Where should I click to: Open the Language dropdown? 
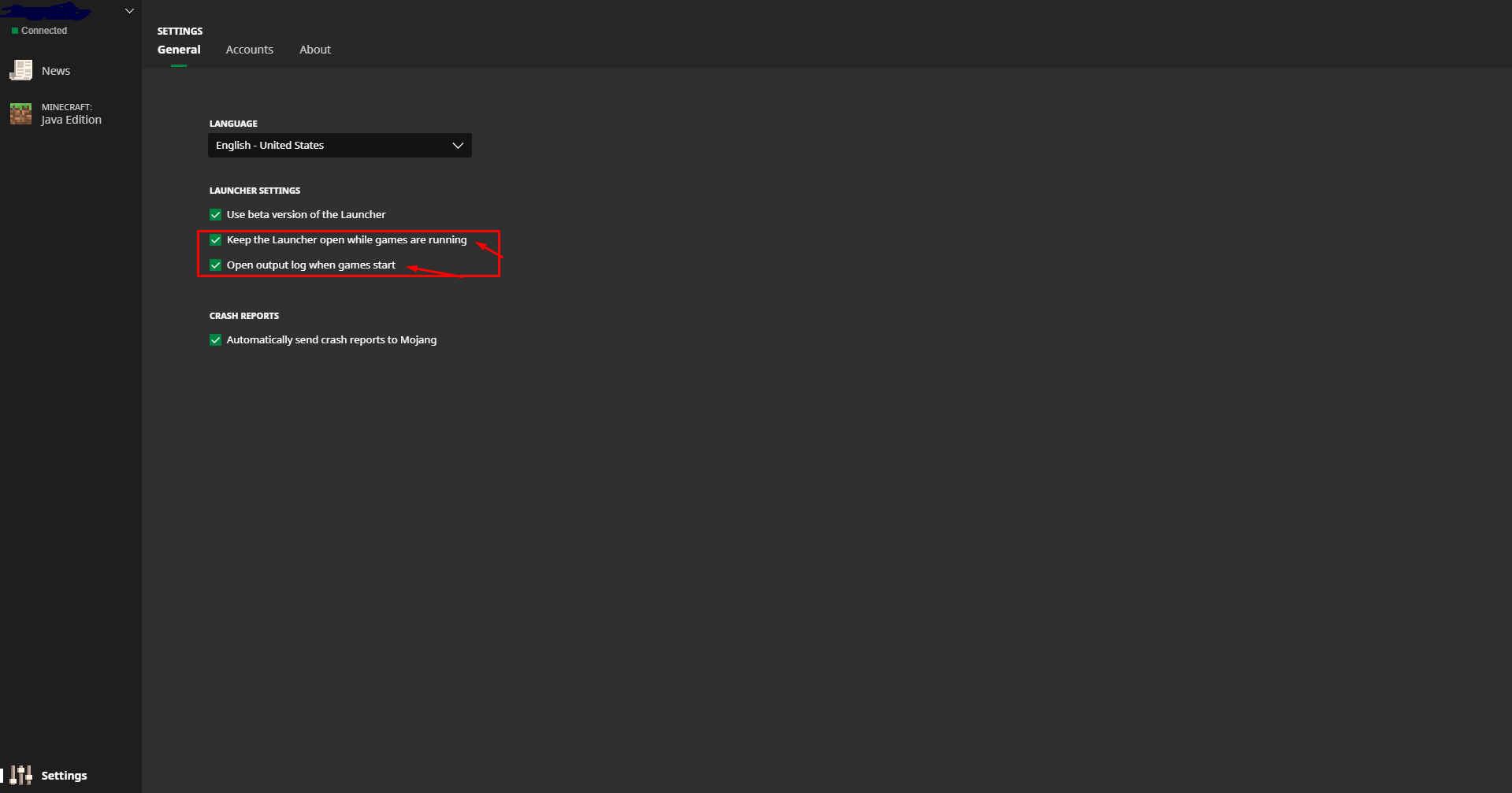339,146
